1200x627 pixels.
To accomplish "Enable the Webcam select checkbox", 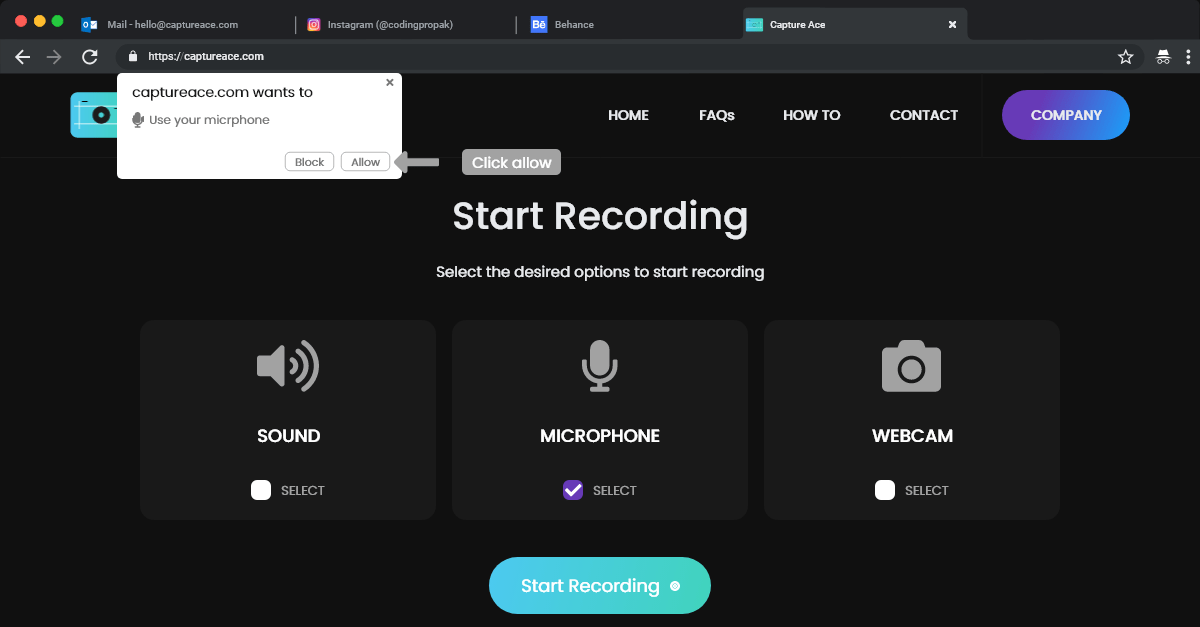I will click(x=885, y=490).
